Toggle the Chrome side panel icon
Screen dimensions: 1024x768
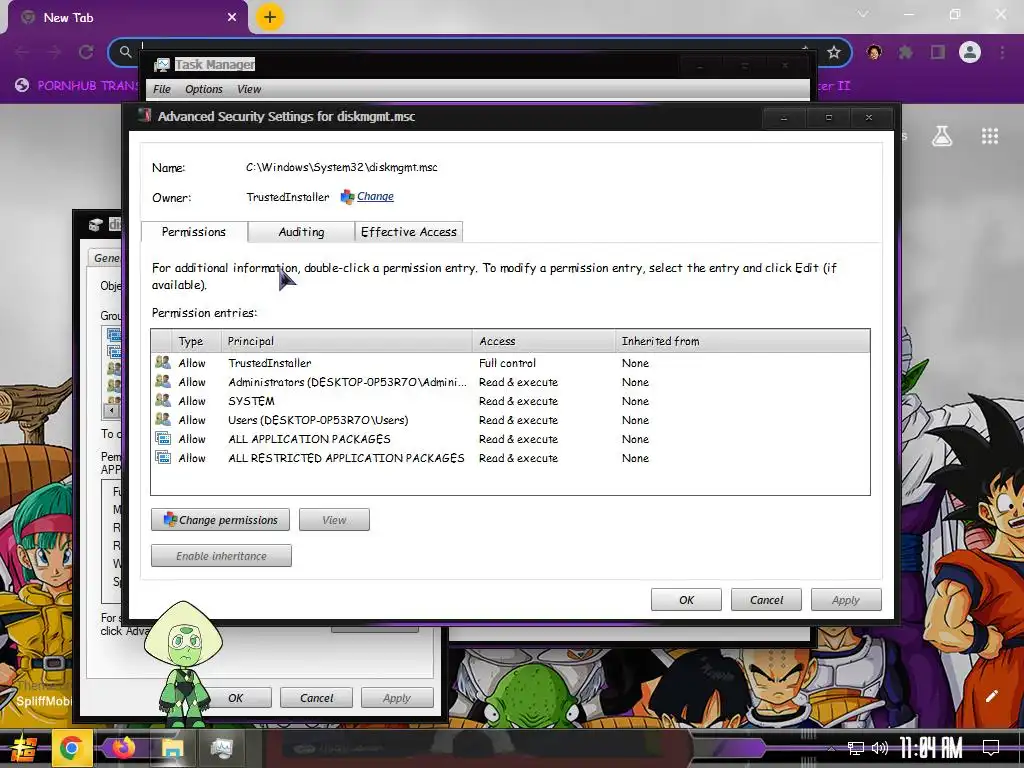pyautogui.click(x=938, y=52)
